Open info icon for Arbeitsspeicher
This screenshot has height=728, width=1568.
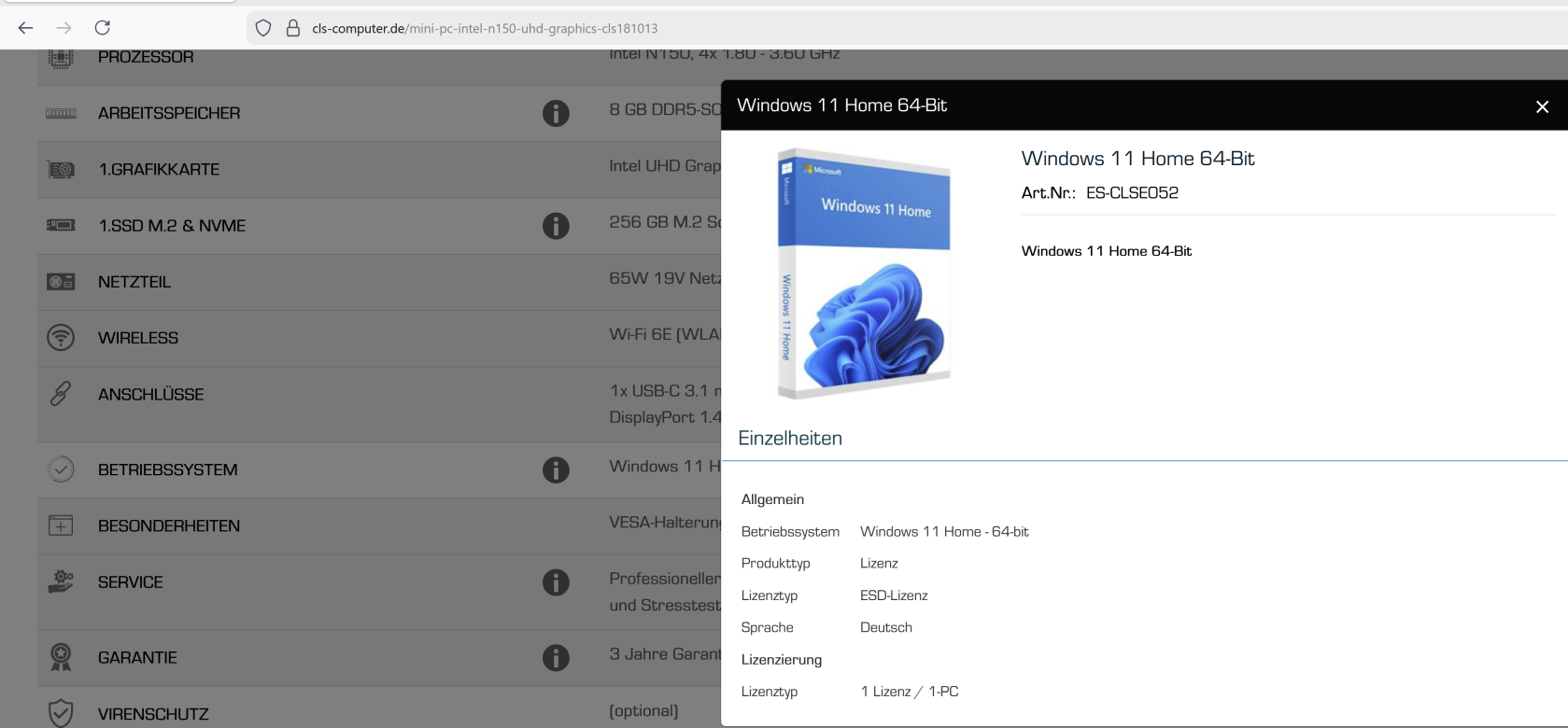[556, 114]
